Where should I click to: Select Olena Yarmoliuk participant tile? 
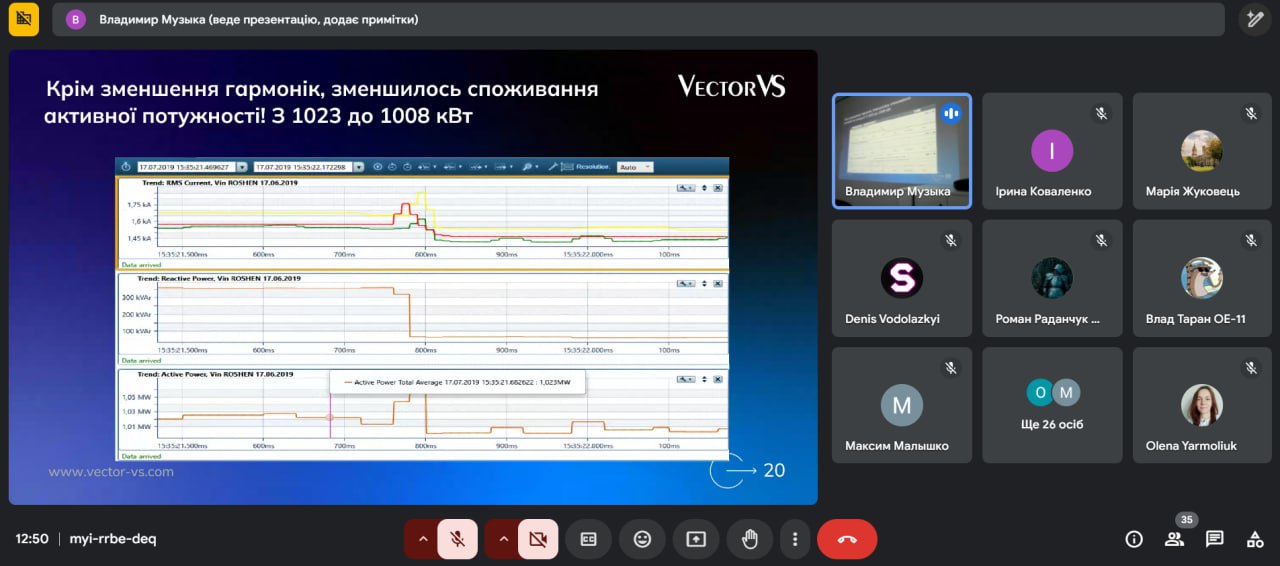pyautogui.click(x=1202, y=405)
